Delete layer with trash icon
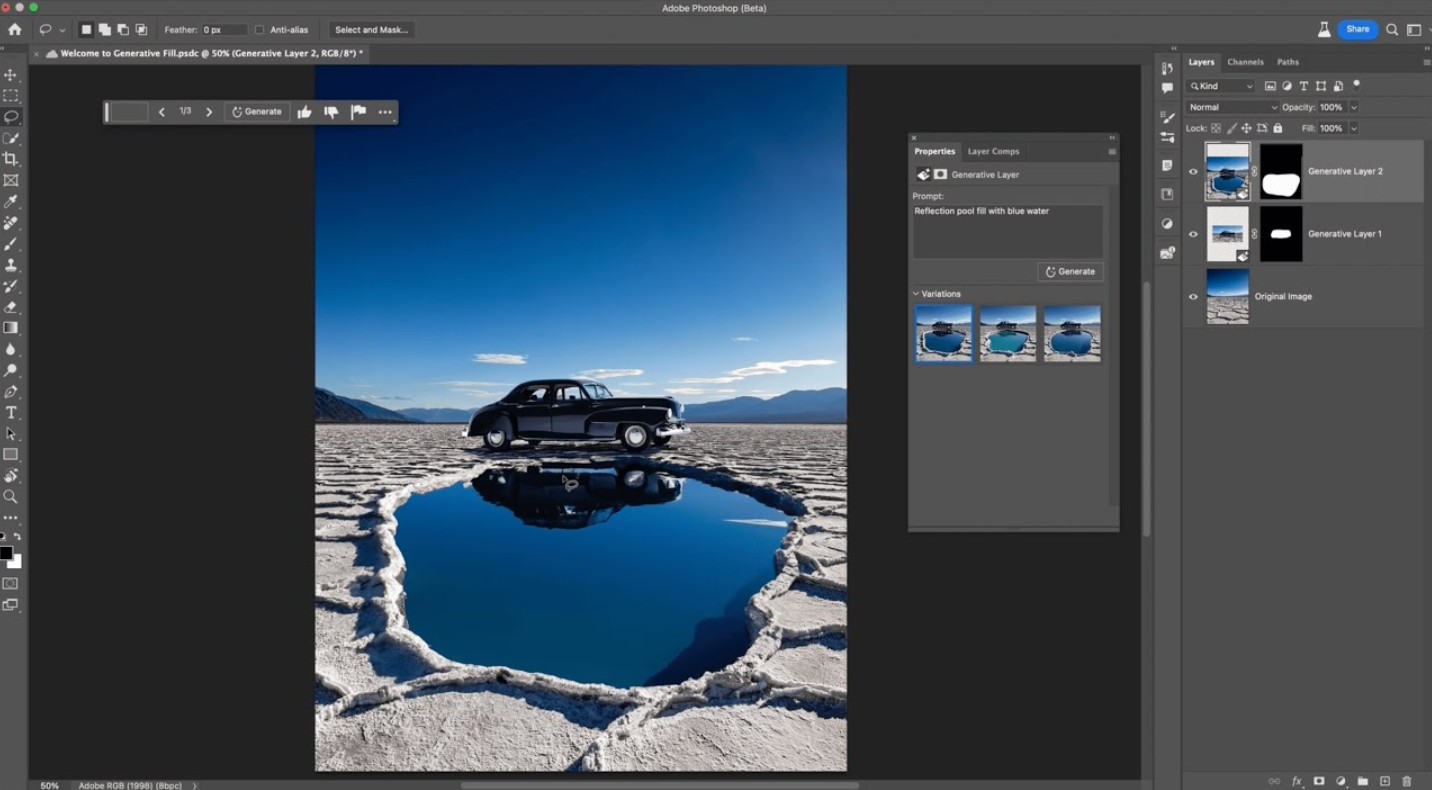Screen dimensions: 1432x790 1407,781
